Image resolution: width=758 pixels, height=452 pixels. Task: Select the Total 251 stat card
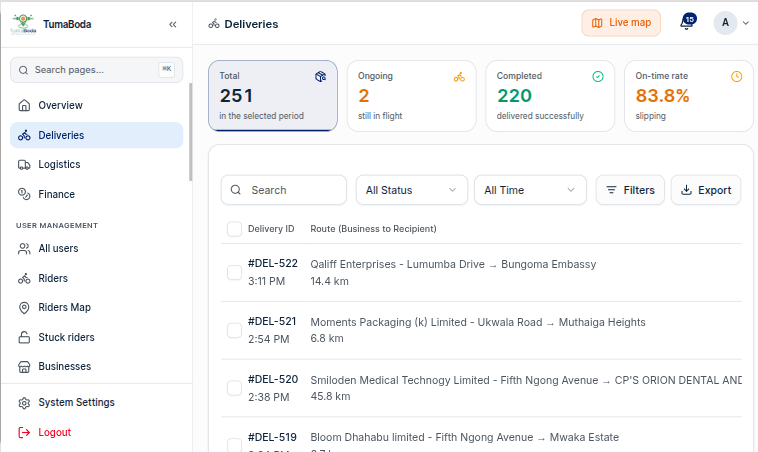point(273,96)
